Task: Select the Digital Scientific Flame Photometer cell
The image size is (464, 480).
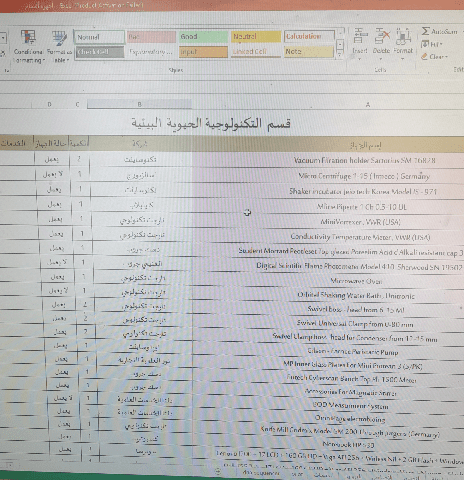Action: (359, 266)
